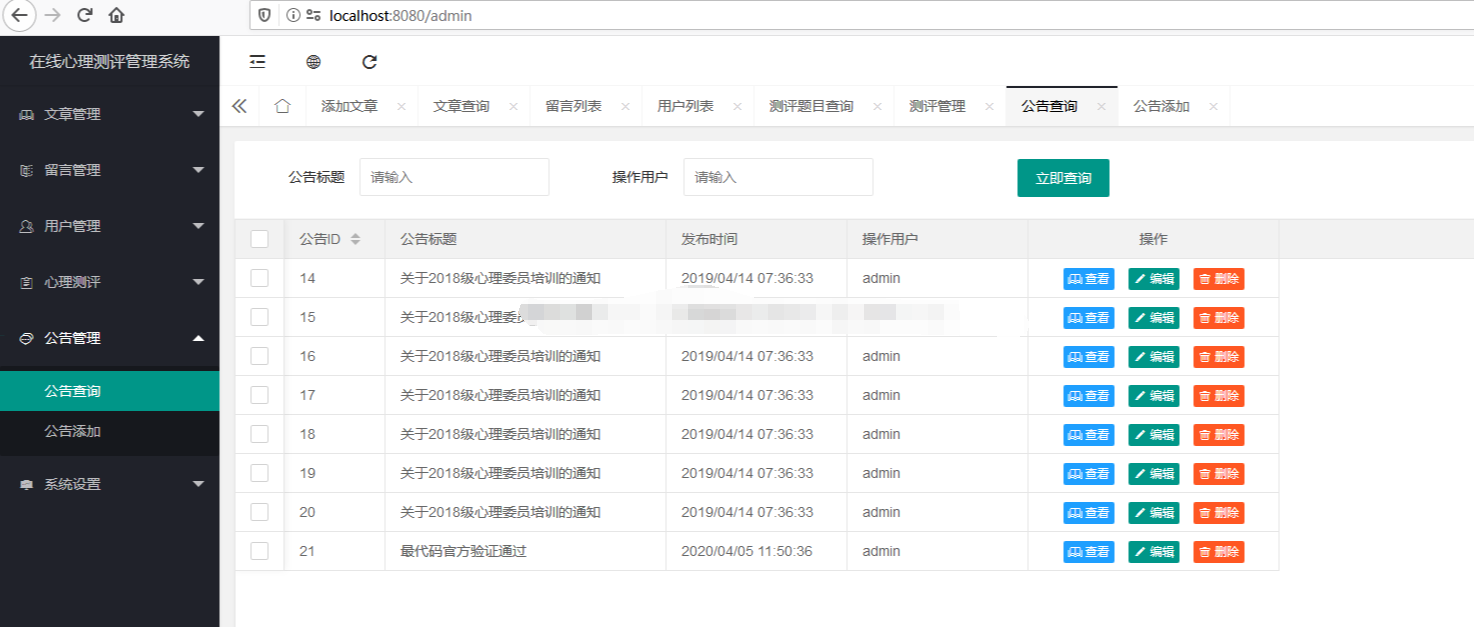Switch to 文章查询 tab

(461, 106)
